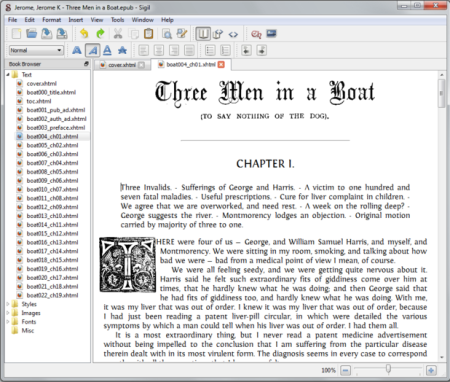Select boat000_title.xhtml file
This screenshot has width=450, height=382.
51,92
